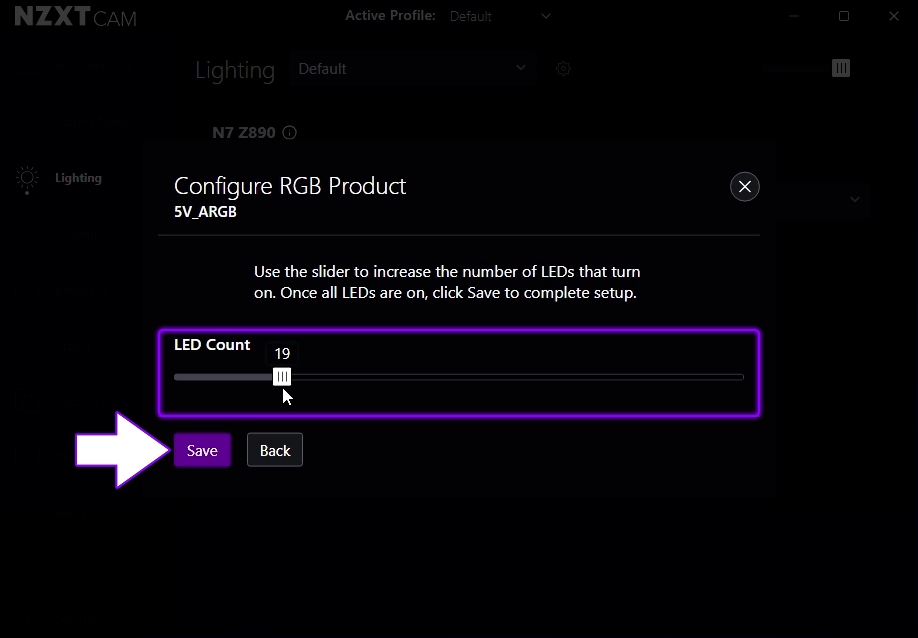Click the brightness slider icon at top right
Viewport: 918px width, 638px height.
(x=841, y=68)
